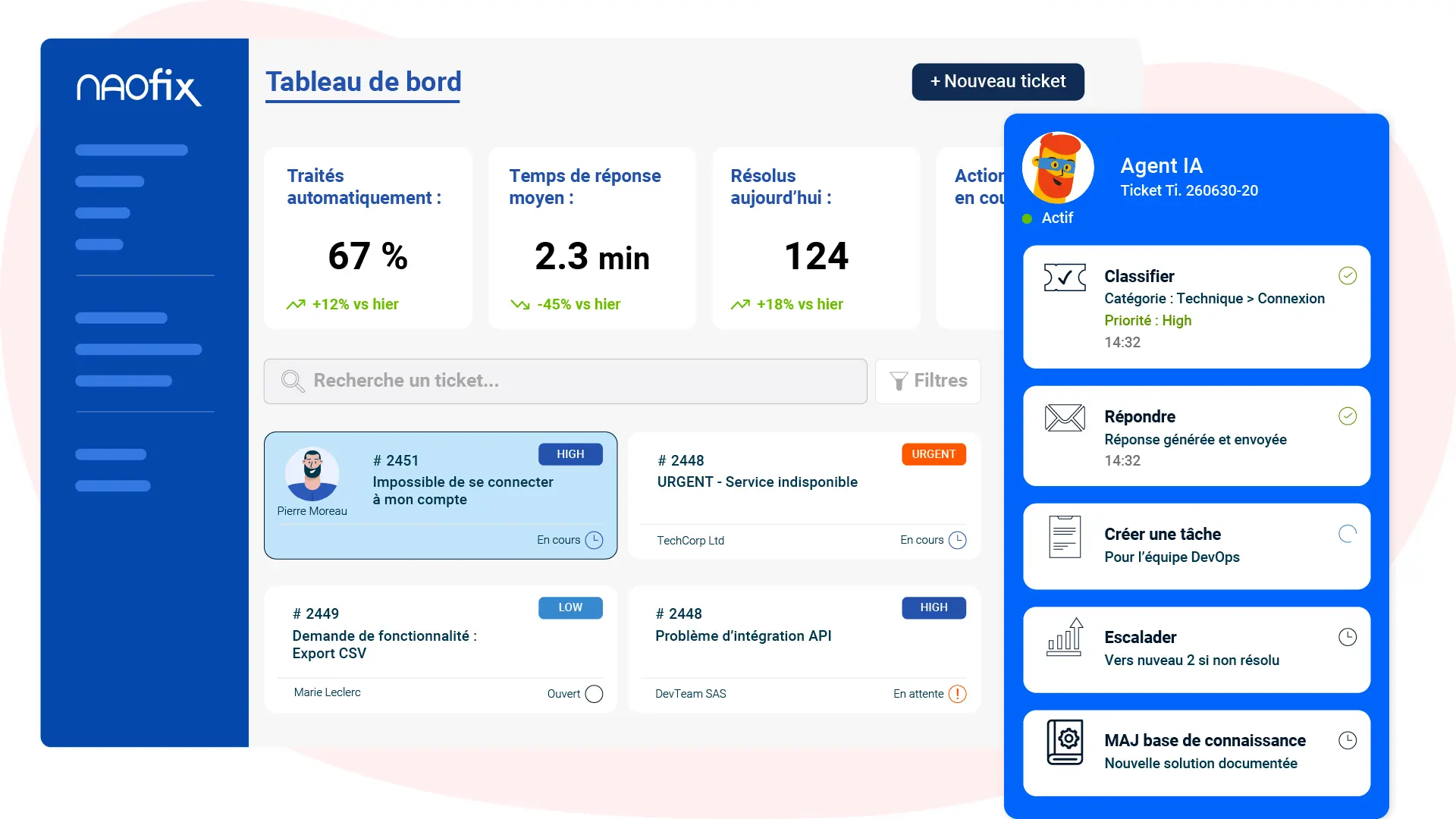Click Créer une tâche step title
1456x819 pixels.
(1163, 535)
